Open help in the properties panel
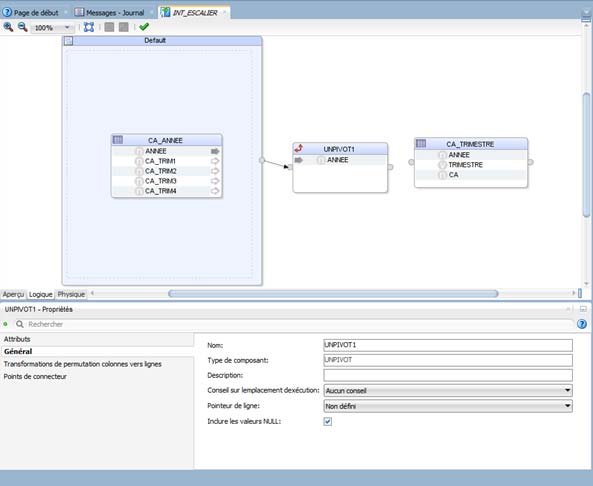The width and height of the screenshot is (593, 486). pos(582,324)
